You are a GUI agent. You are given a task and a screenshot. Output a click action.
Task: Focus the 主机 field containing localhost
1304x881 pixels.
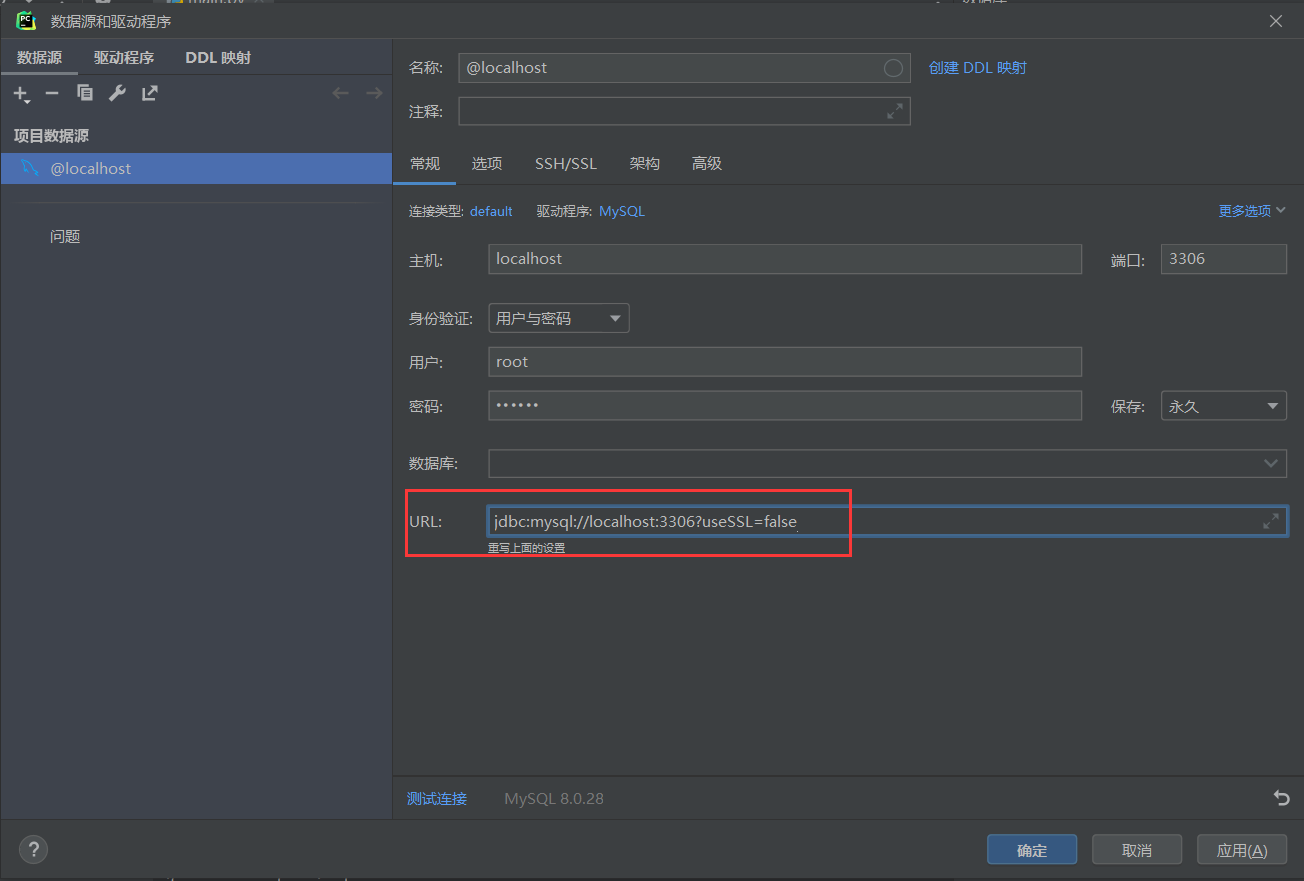pos(785,259)
